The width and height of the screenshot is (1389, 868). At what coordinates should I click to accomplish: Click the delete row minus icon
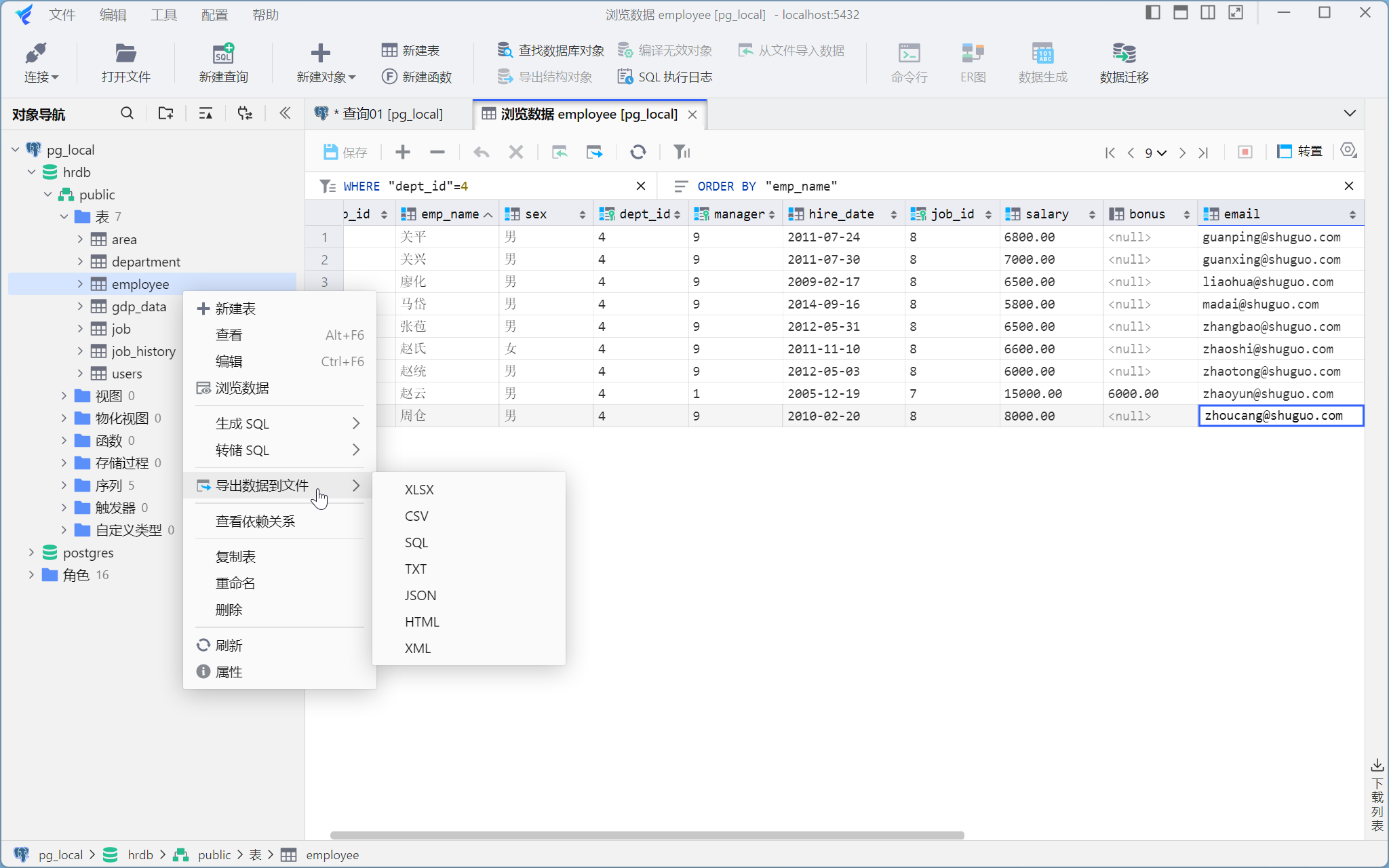point(437,152)
